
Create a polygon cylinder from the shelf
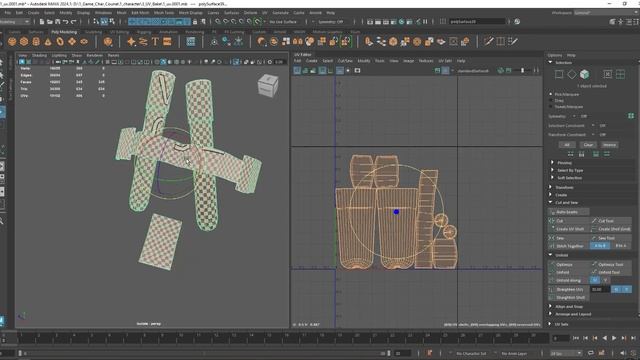[x=36, y=41]
